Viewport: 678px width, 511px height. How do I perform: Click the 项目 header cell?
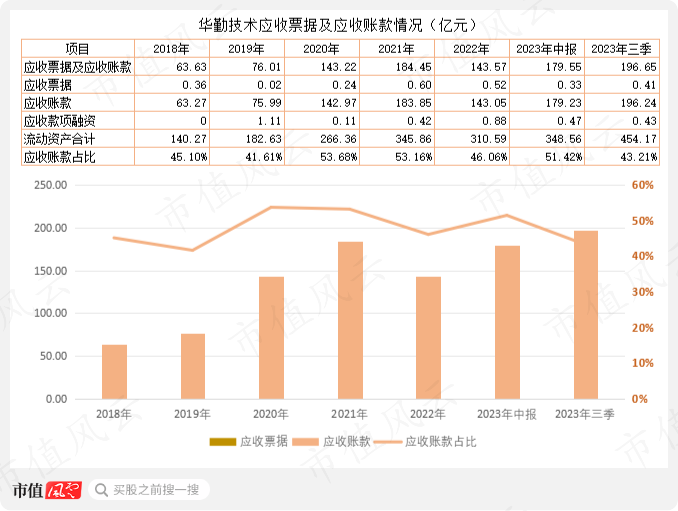(x=78, y=48)
